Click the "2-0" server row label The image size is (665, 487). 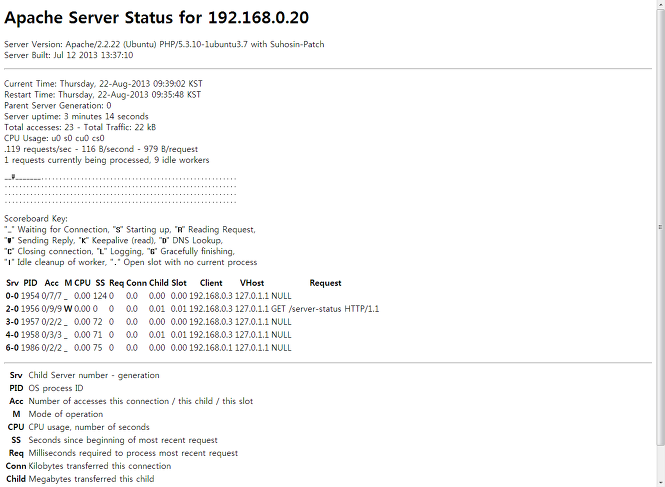[x=12, y=309]
